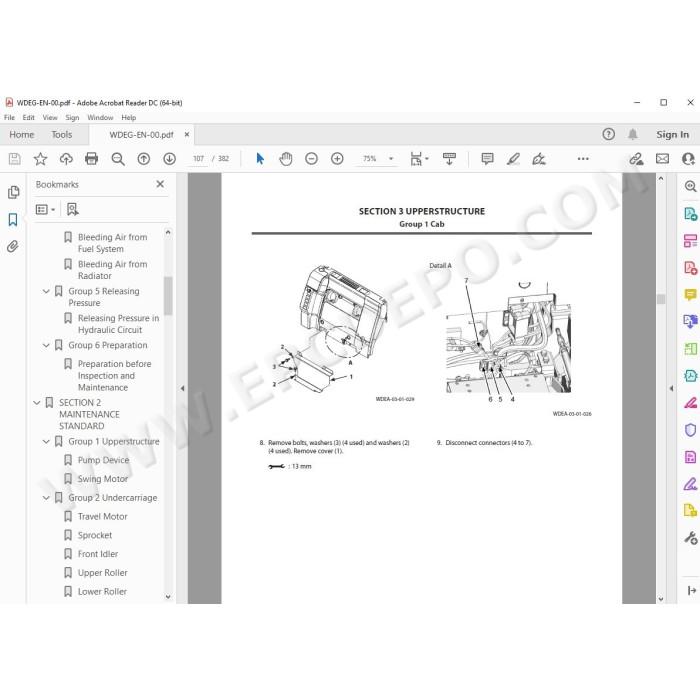Open the File menu
This screenshot has height=700, width=700.
[9, 117]
